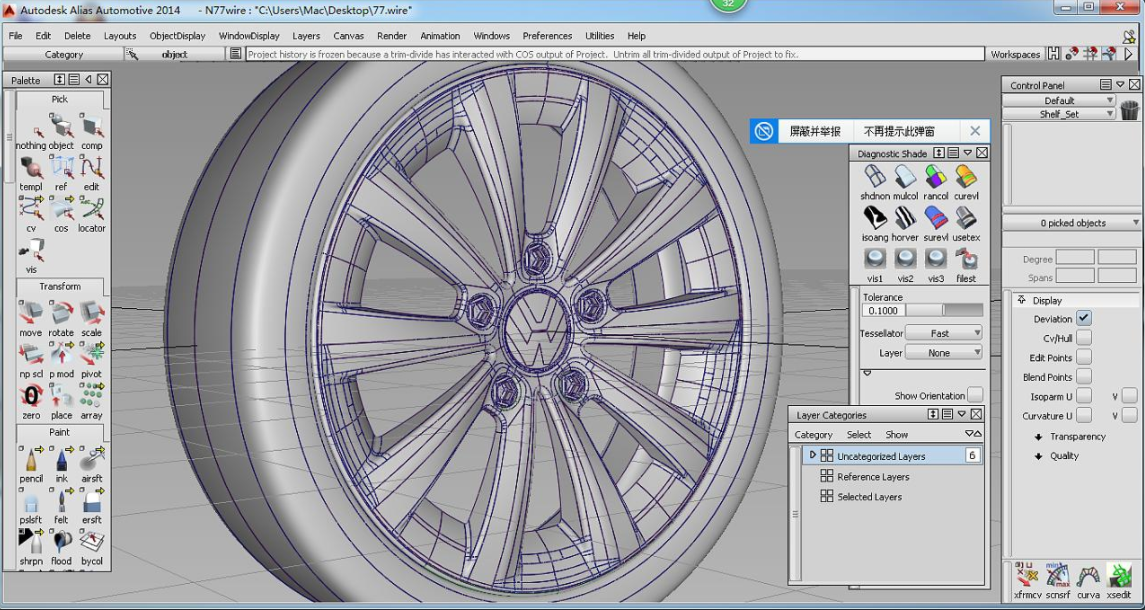Screen dimensions: 1145x610
Task: Enable the Edit Points checkbox
Action: [x=1084, y=357]
